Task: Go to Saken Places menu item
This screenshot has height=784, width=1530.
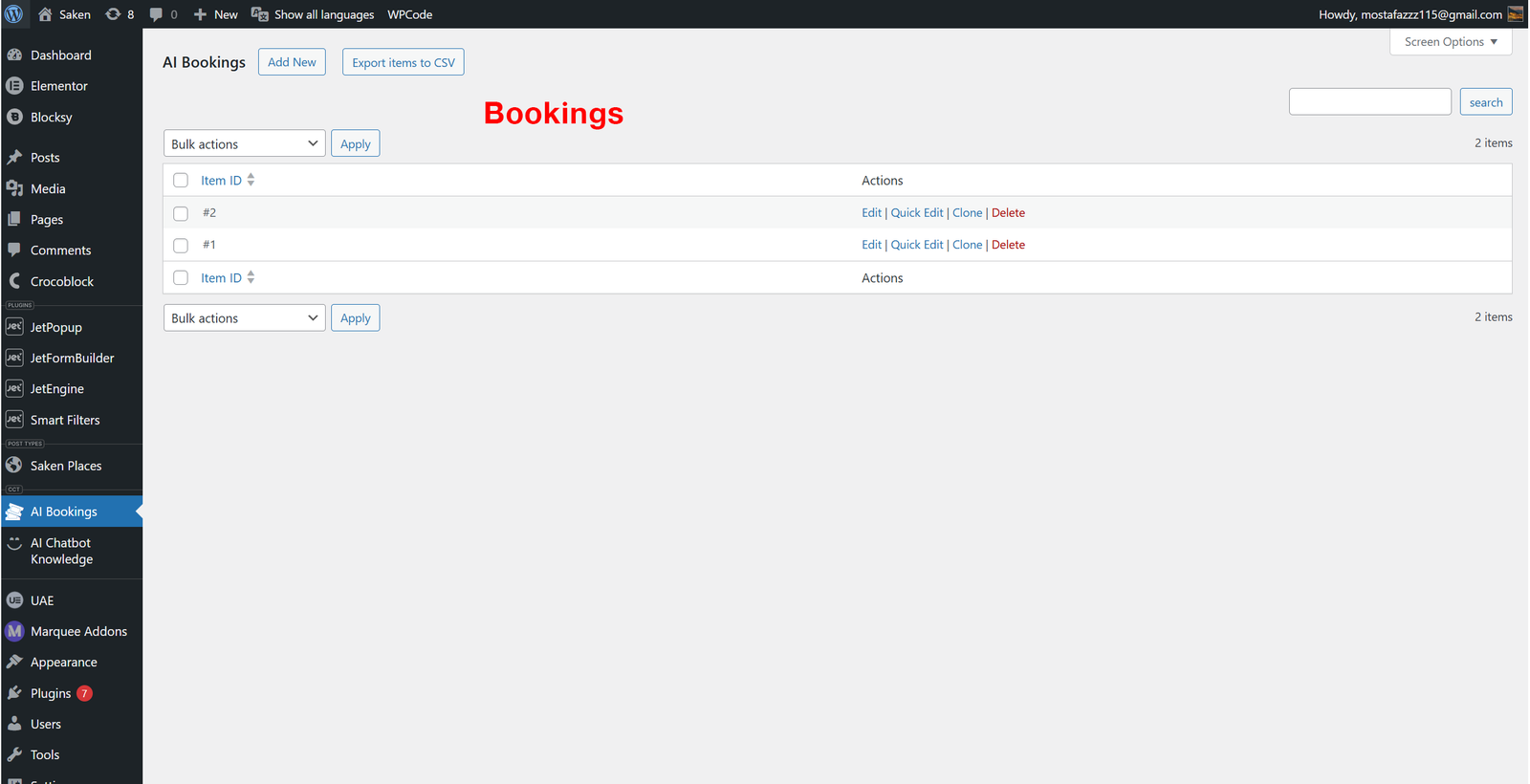Action: pyautogui.click(x=66, y=466)
